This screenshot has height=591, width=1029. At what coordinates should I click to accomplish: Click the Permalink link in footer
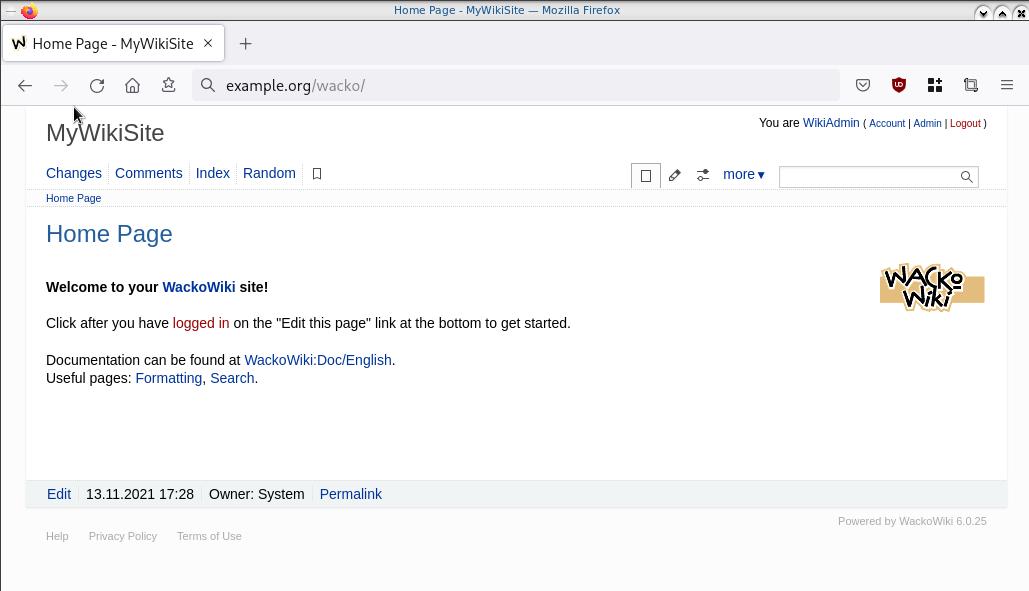coord(350,494)
